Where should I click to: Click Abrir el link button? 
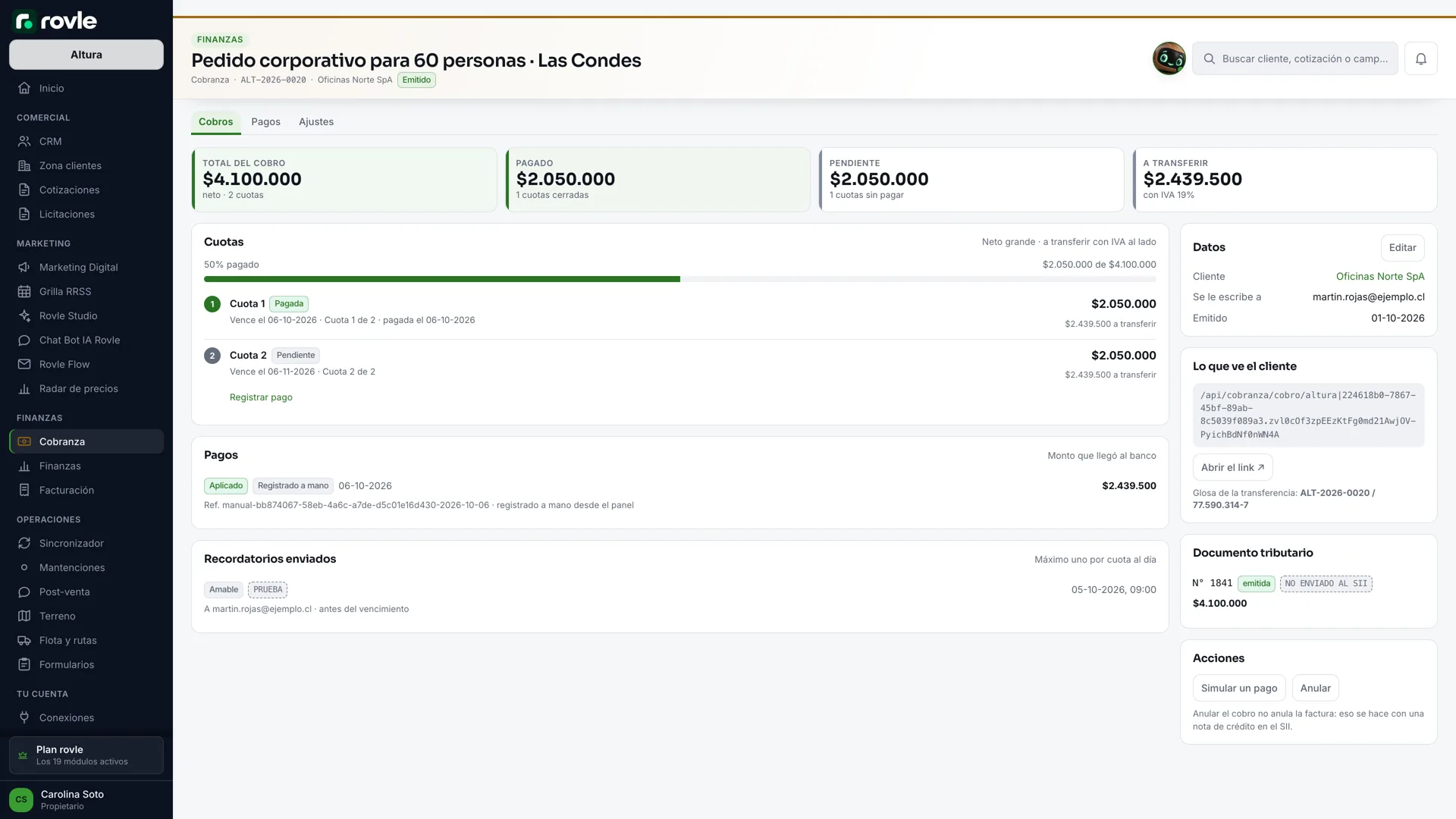[1232, 467]
